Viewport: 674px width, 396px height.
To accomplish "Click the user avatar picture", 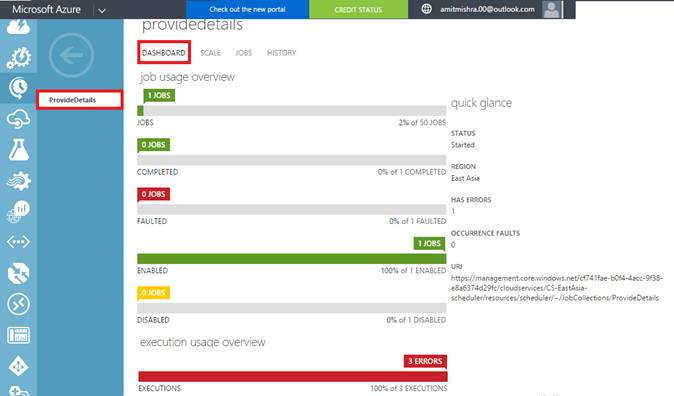I will [552, 9].
